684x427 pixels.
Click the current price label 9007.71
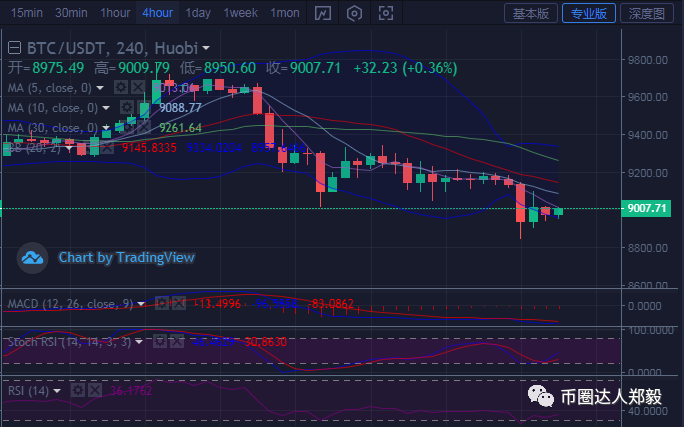point(646,208)
